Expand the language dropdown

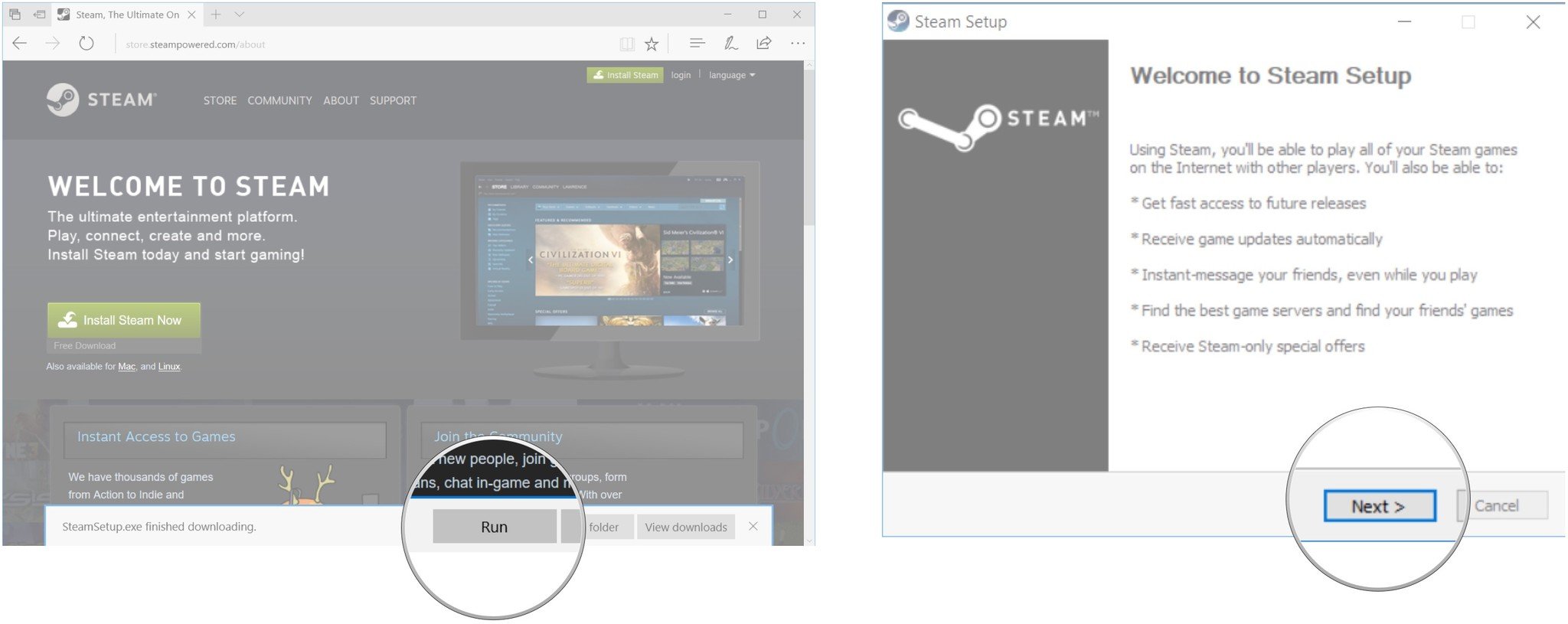732,75
